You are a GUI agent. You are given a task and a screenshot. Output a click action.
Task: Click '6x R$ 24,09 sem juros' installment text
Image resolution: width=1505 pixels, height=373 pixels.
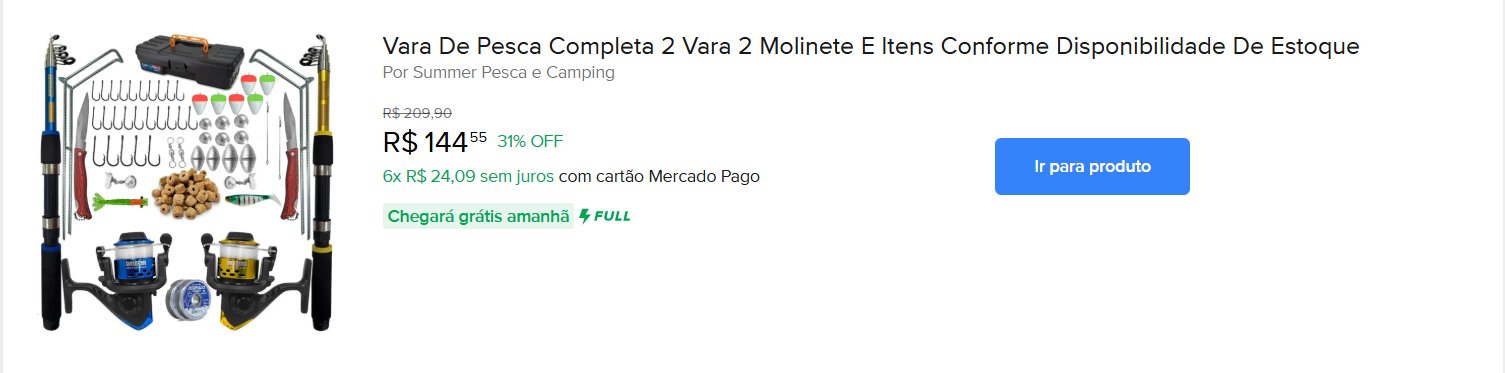click(468, 176)
